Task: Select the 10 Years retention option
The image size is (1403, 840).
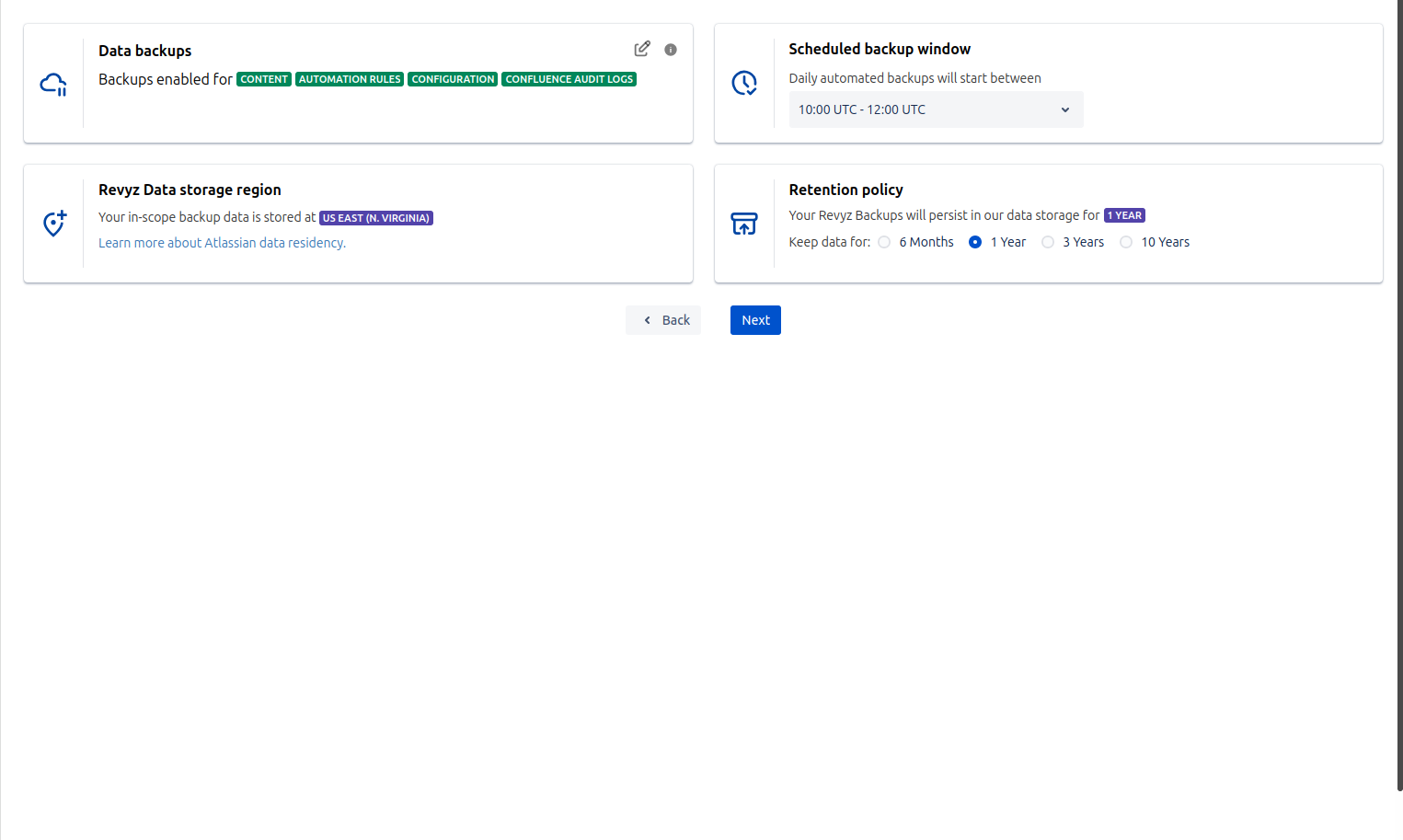Action: coord(1126,241)
